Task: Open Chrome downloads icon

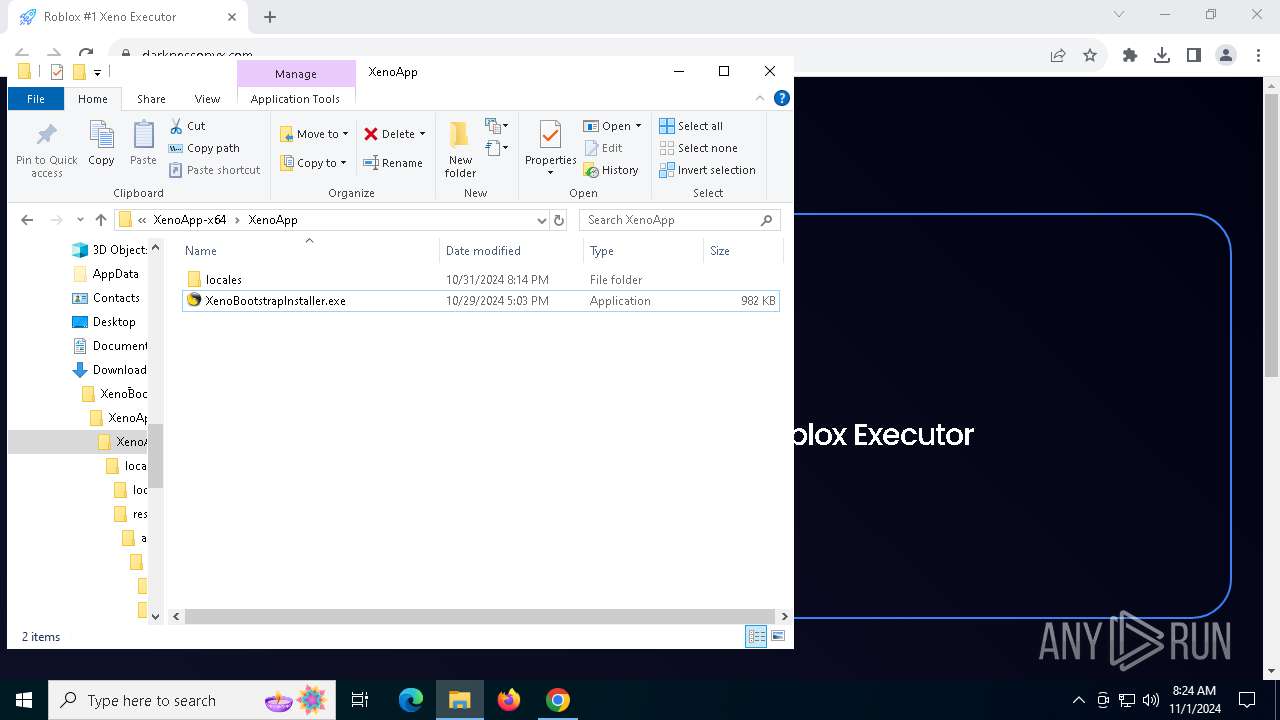Action: [1162, 56]
